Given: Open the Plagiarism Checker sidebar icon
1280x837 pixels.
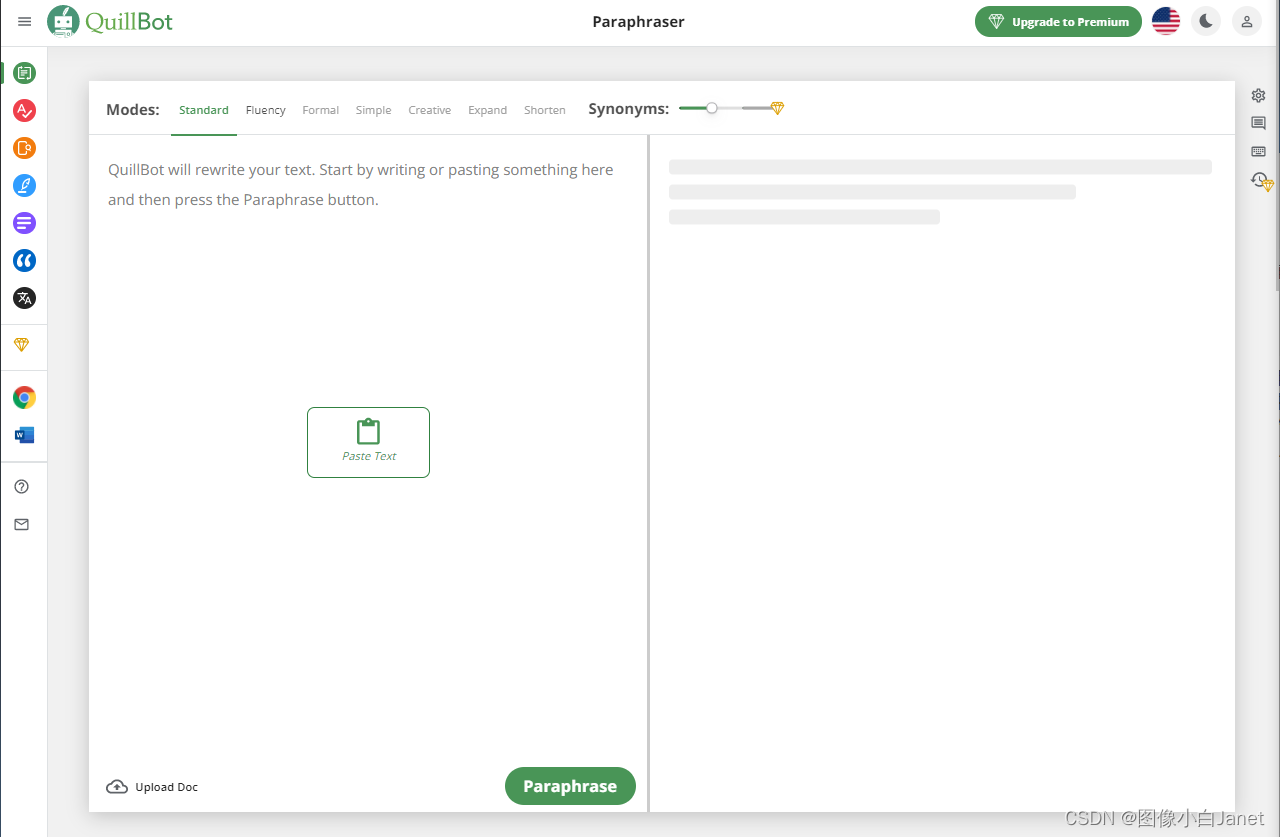Looking at the screenshot, I should pos(25,148).
